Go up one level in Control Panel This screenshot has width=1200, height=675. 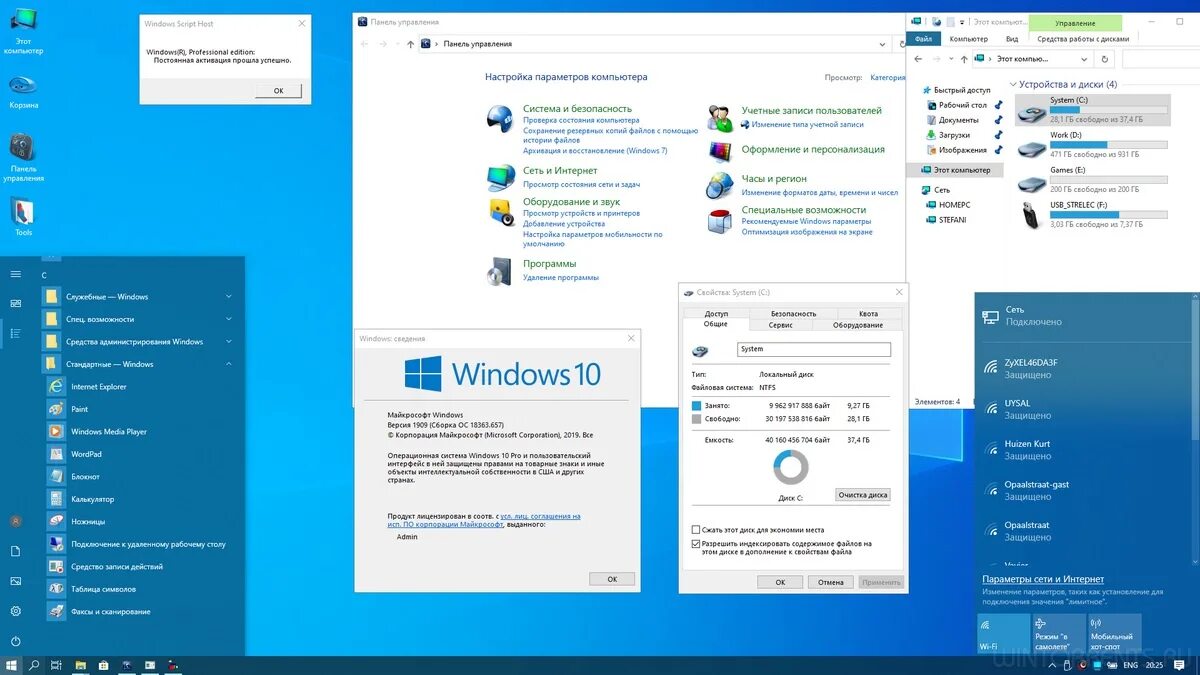point(411,44)
